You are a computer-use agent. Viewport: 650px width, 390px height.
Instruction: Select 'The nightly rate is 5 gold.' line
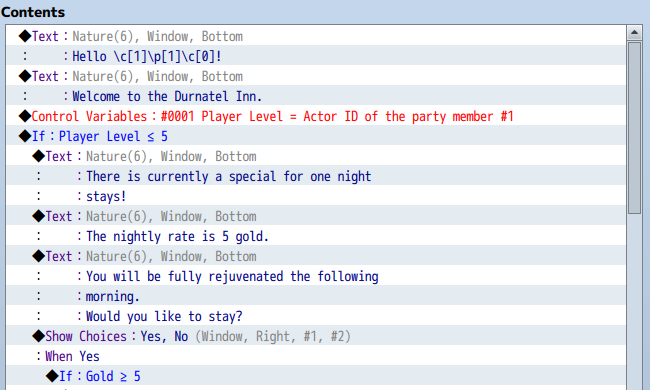[316, 236]
